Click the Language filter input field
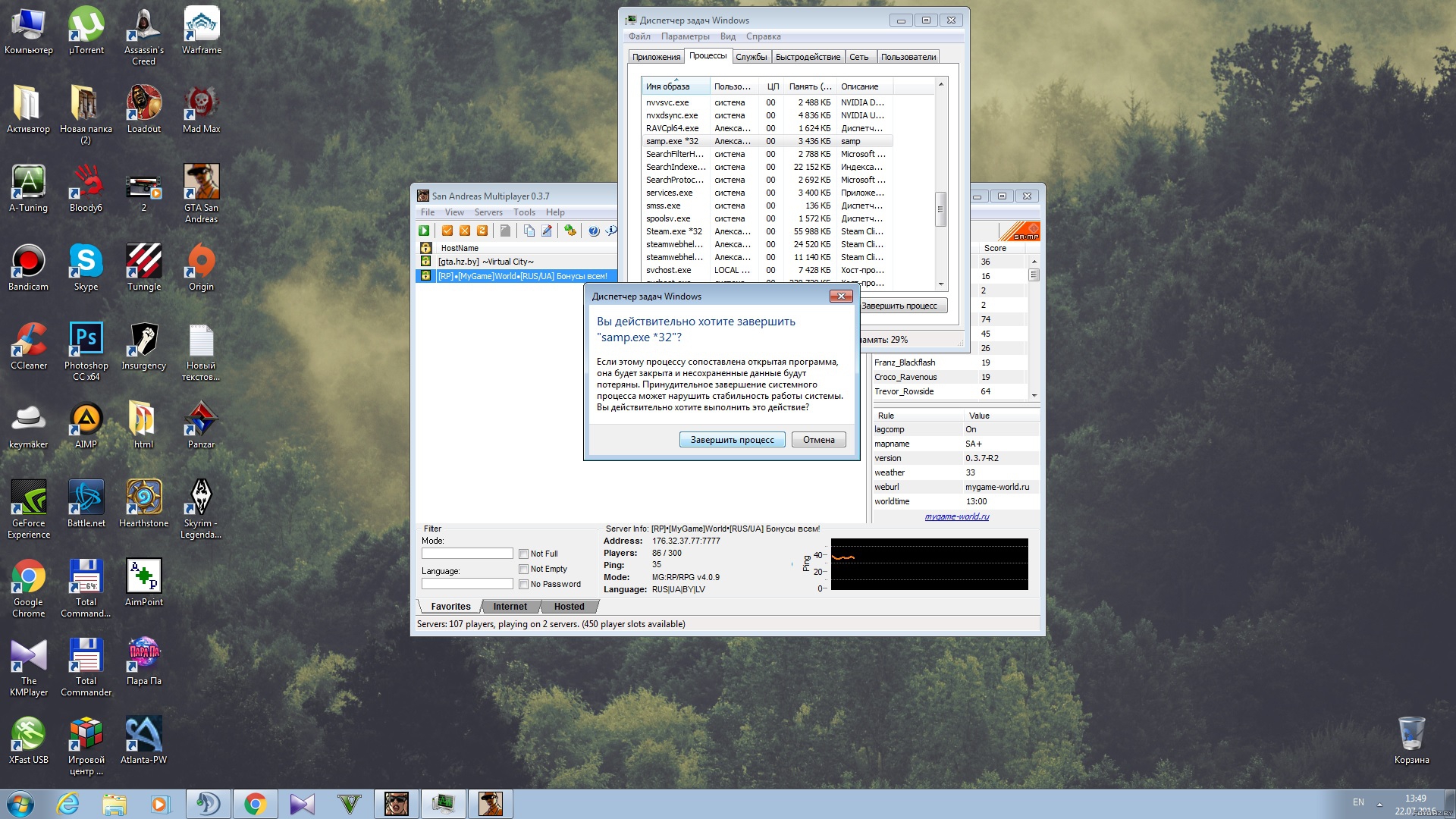The width and height of the screenshot is (1456, 819). pos(467,584)
